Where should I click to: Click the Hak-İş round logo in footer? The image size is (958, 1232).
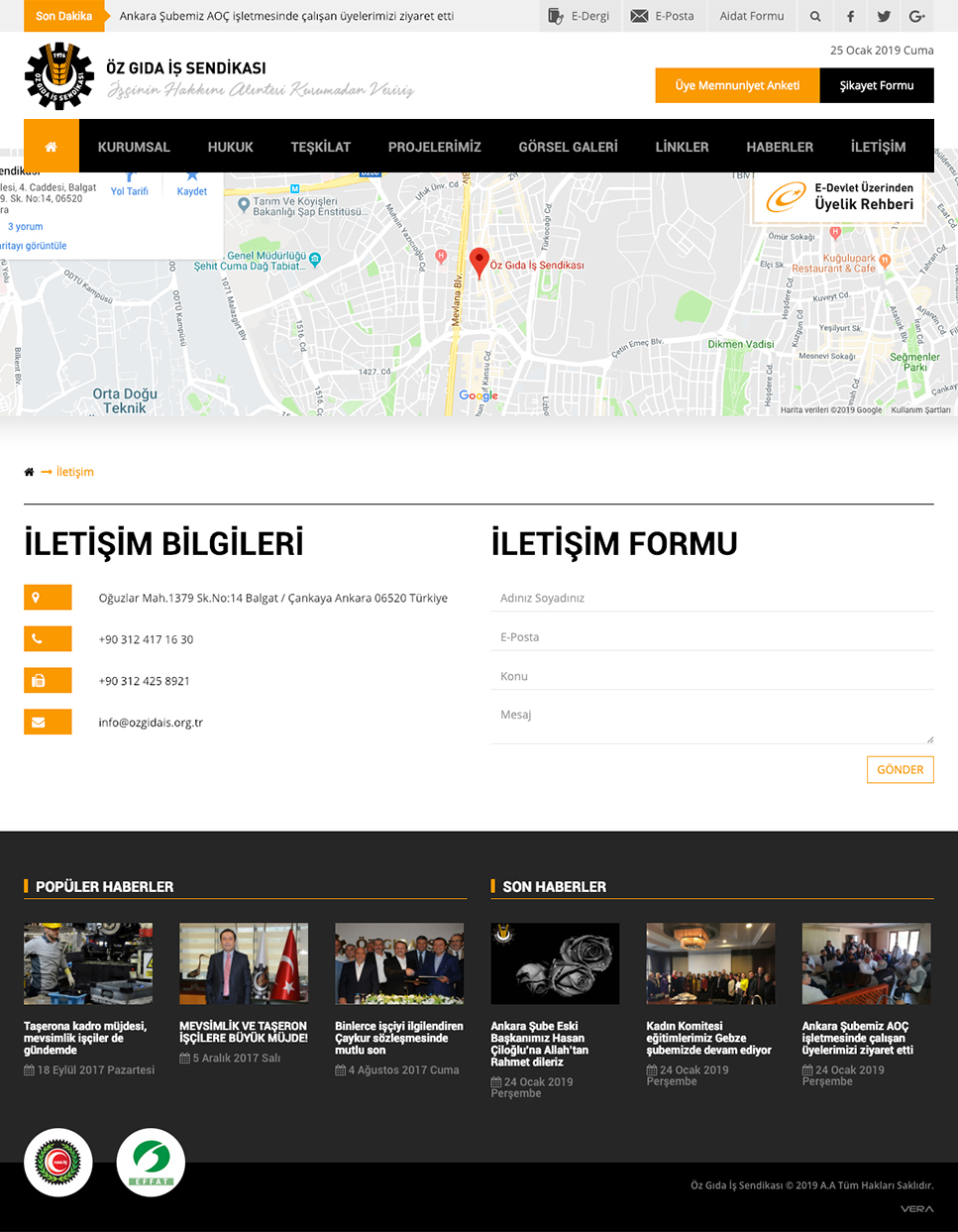coord(58,1163)
